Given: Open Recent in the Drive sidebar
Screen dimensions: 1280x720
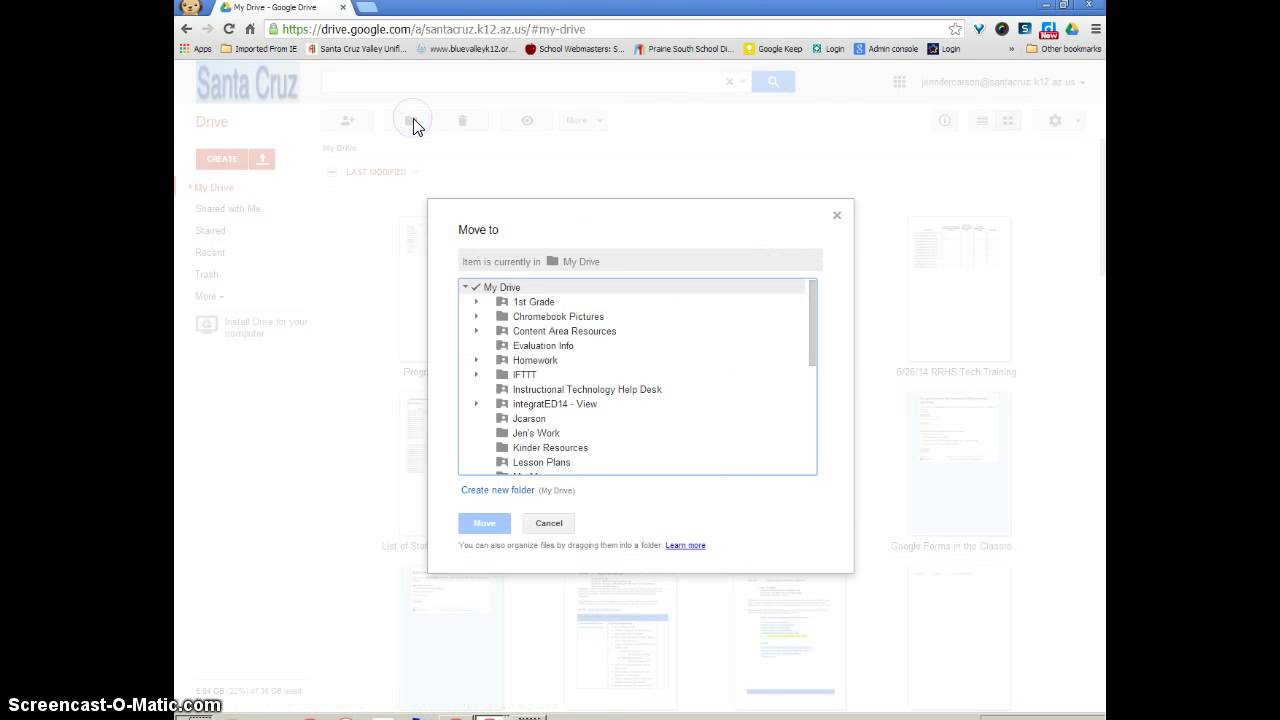Looking at the screenshot, I should pyautogui.click(x=210, y=252).
